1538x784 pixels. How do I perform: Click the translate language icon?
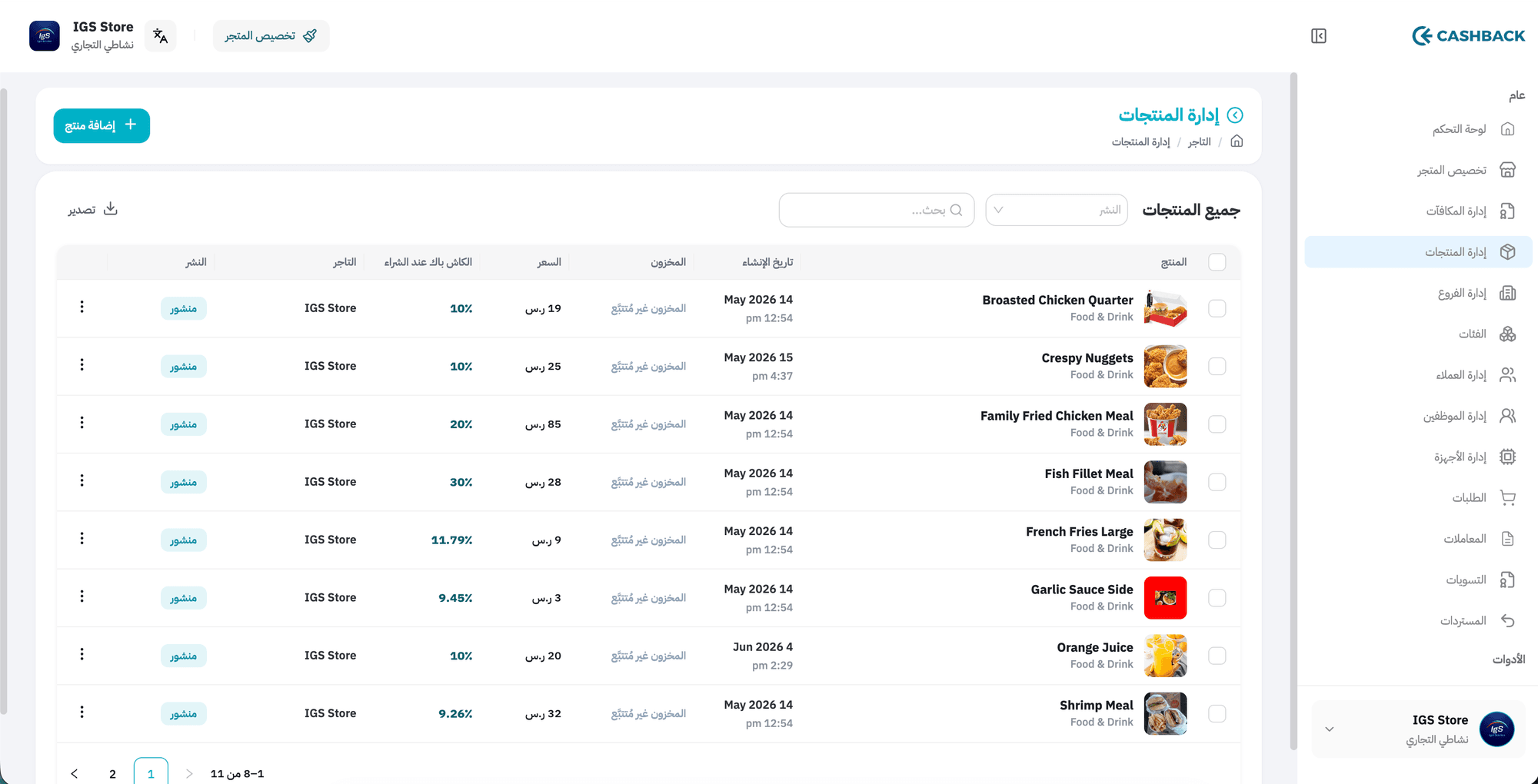pos(160,36)
